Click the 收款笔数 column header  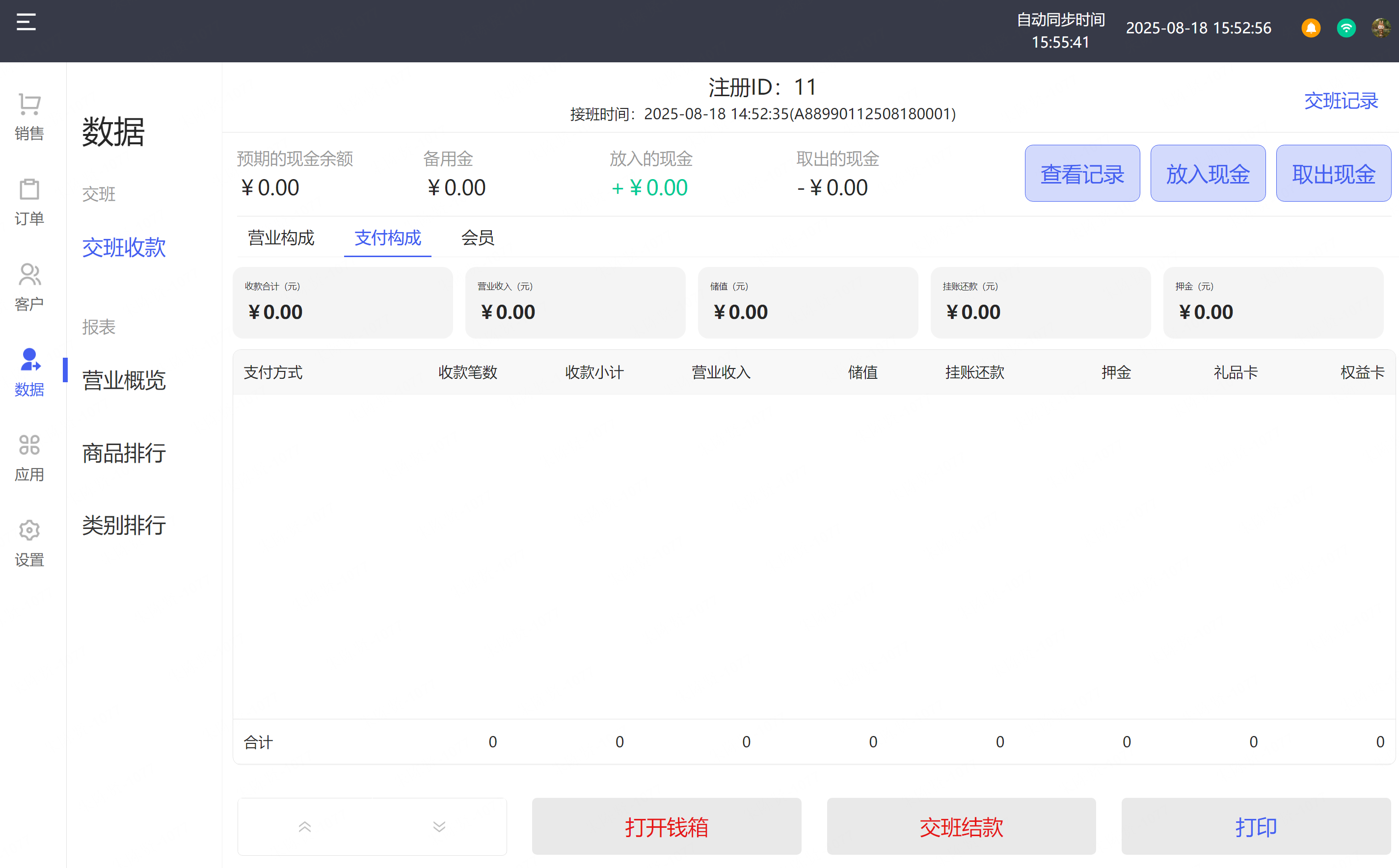click(467, 372)
